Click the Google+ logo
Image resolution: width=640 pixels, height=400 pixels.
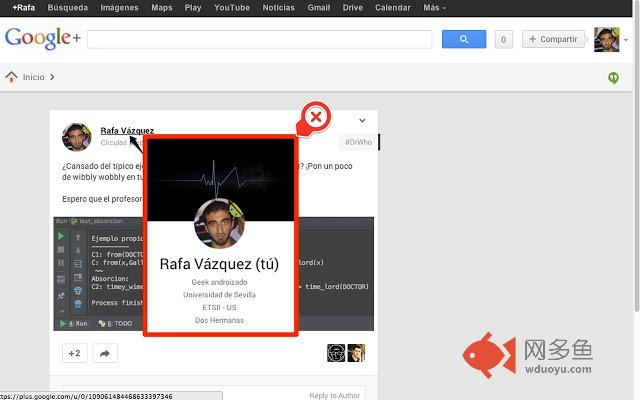(42, 38)
